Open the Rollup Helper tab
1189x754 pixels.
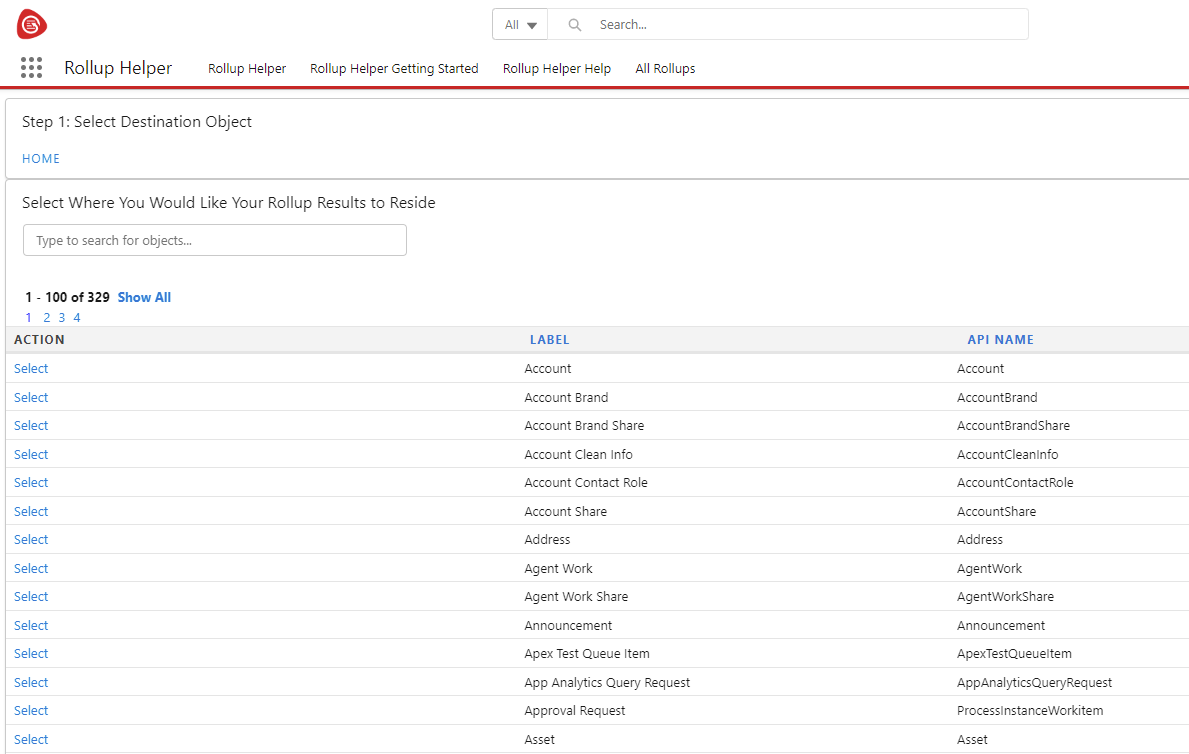247,68
